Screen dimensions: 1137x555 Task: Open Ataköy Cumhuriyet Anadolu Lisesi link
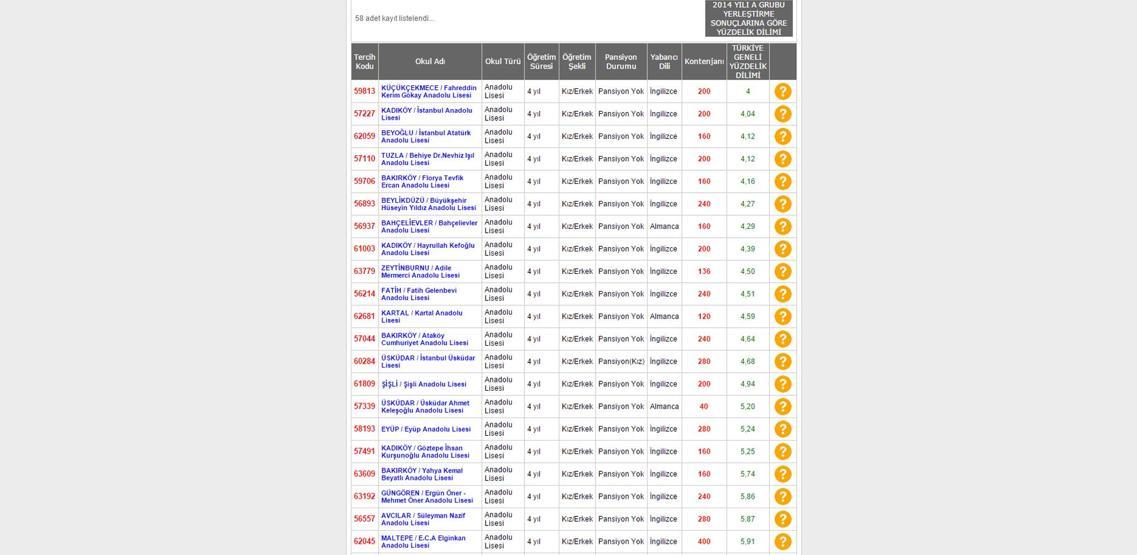[424, 339]
